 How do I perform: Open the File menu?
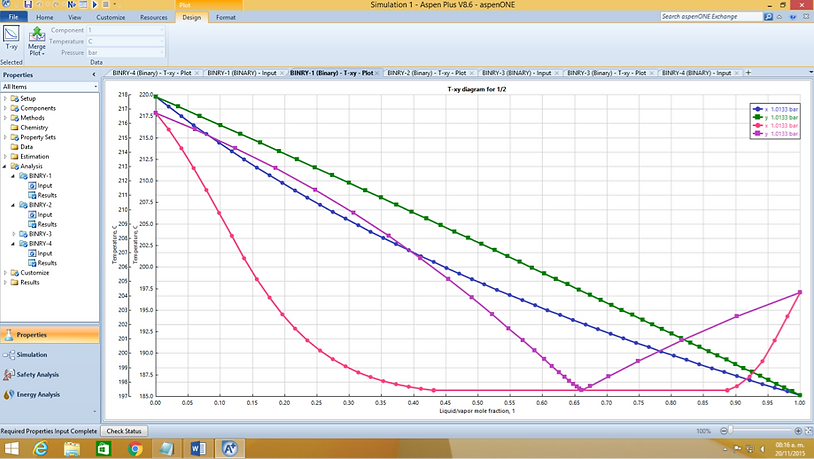pyautogui.click(x=13, y=17)
